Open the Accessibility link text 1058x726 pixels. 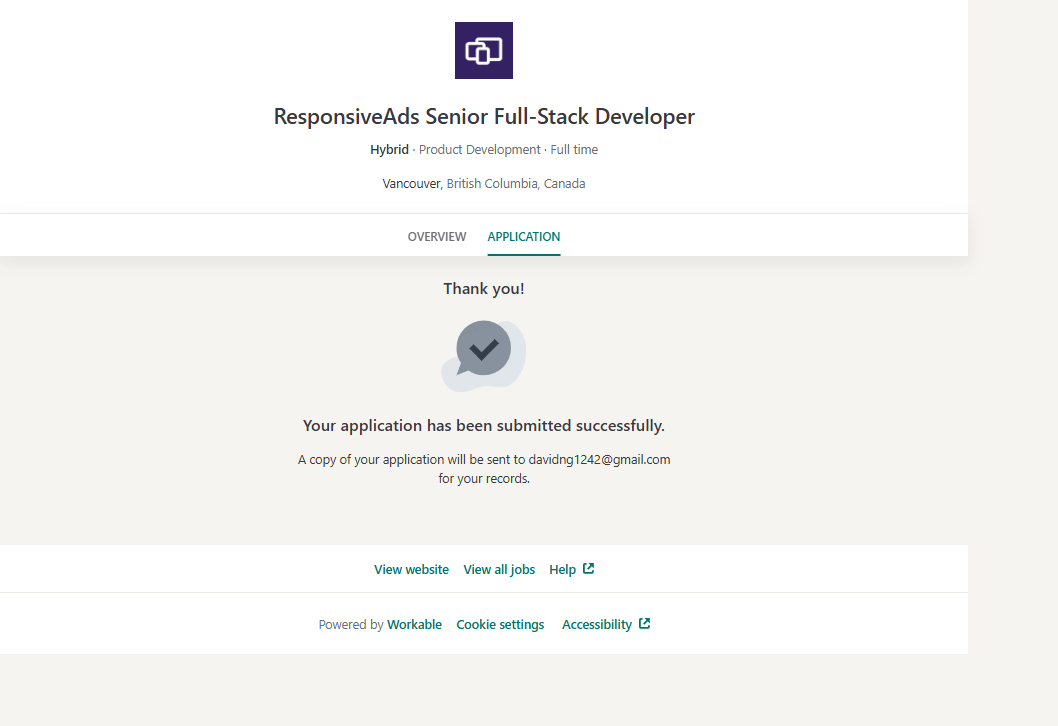tap(596, 625)
